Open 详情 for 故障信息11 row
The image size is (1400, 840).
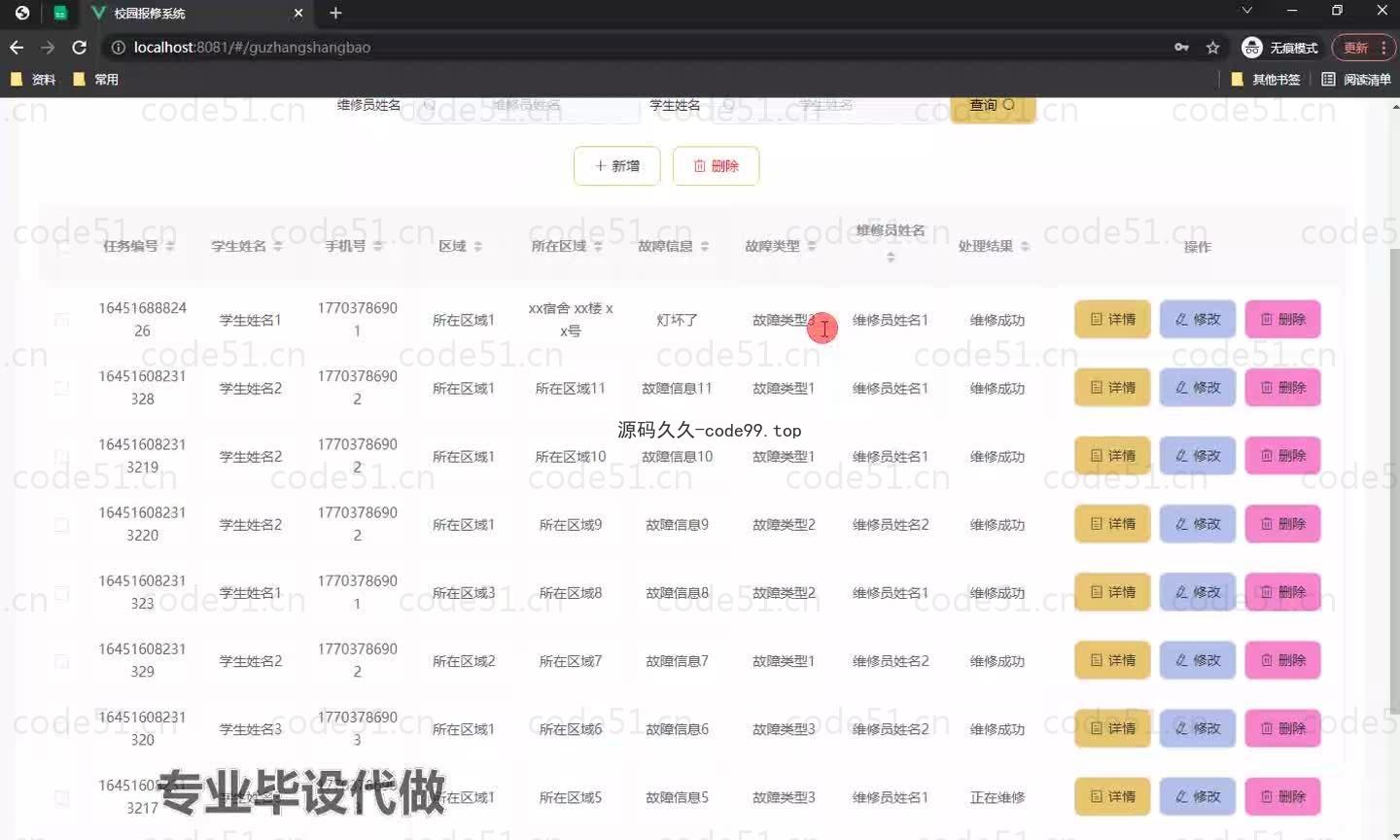(x=1112, y=387)
